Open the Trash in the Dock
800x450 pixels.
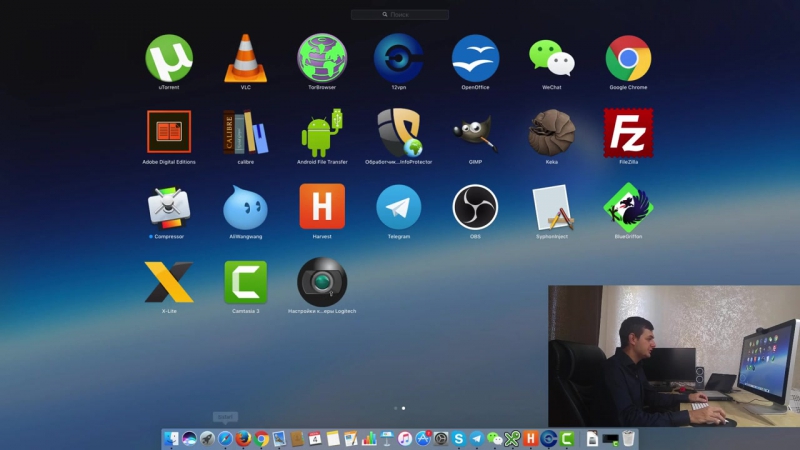point(629,439)
